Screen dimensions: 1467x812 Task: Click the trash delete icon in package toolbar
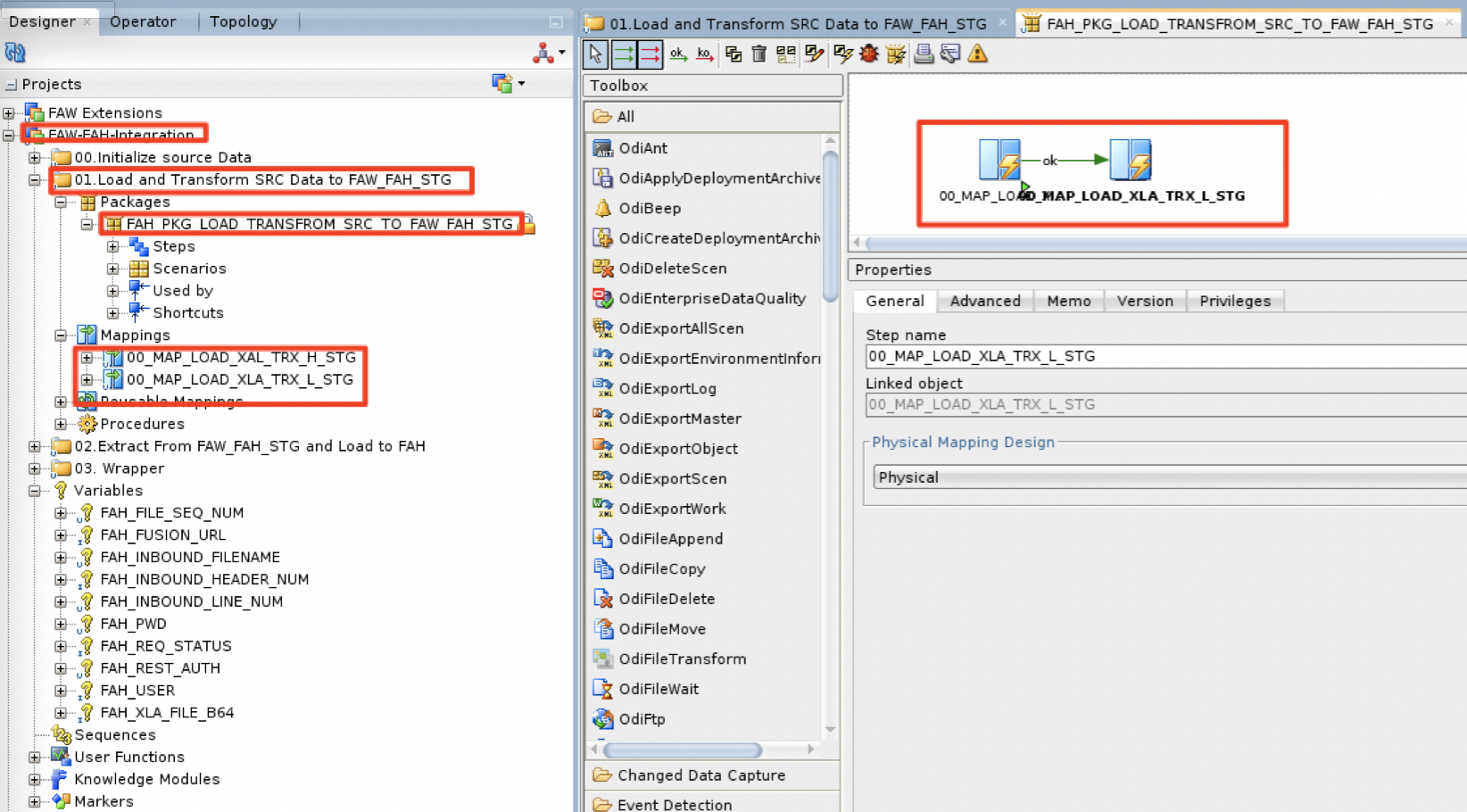[x=759, y=54]
